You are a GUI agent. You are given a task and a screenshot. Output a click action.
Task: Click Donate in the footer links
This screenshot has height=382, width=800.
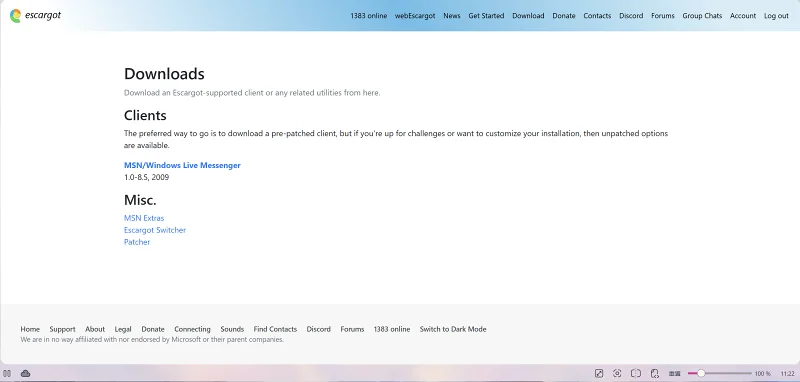[153, 329]
